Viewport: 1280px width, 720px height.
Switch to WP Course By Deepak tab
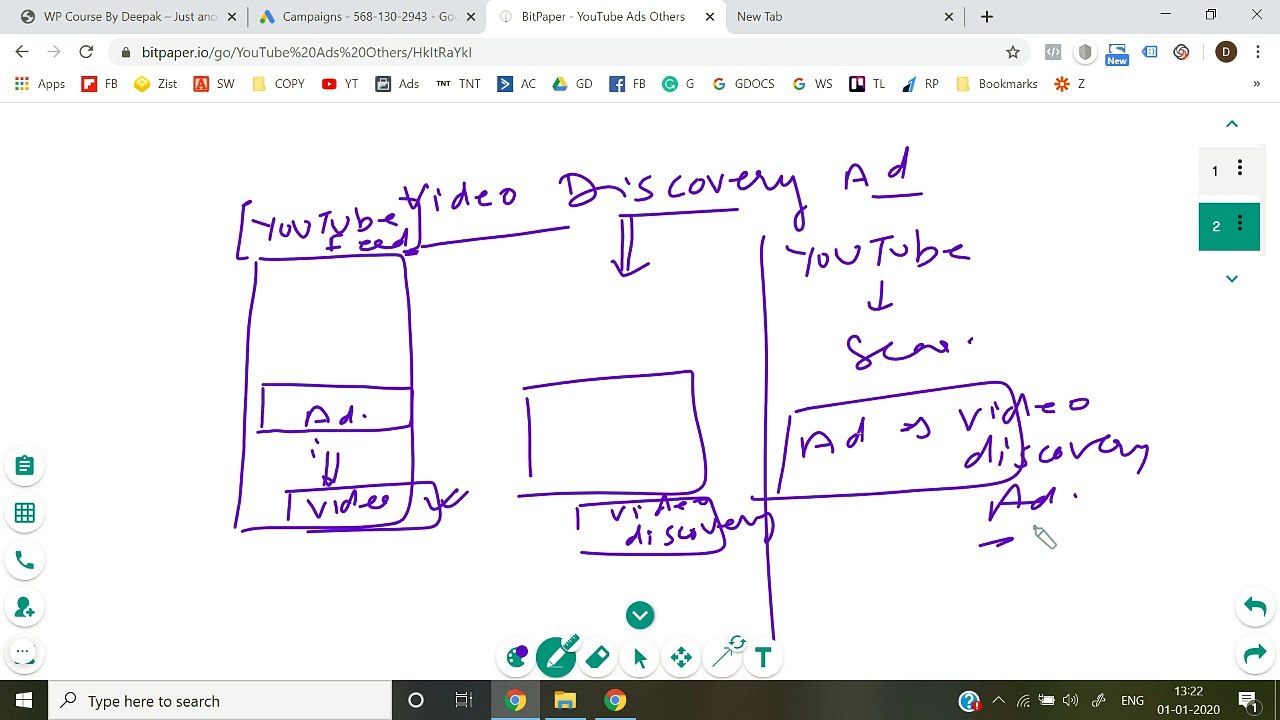coord(118,16)
